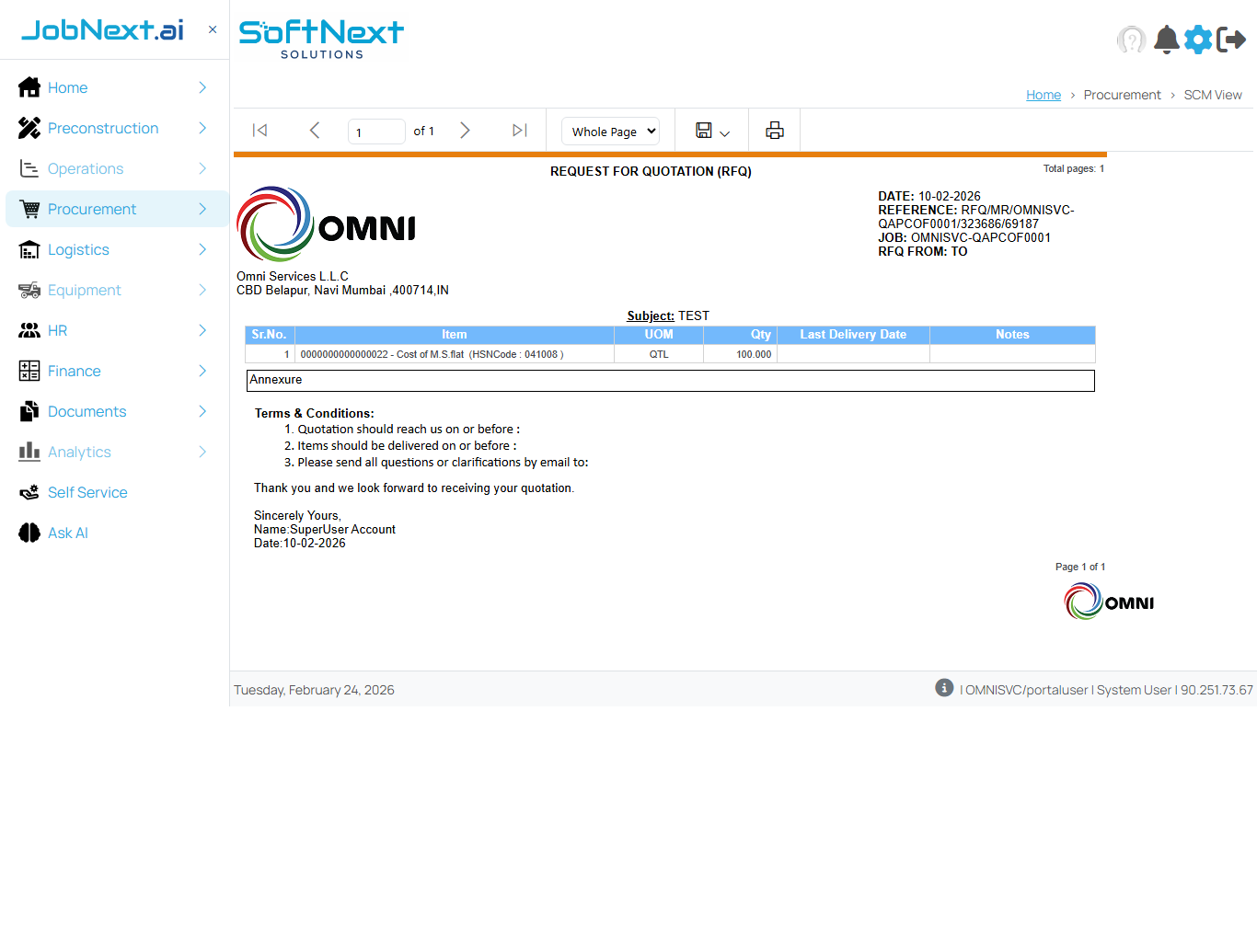Screen dimensions: 1257x952
Task: Open the Whole Page zoom dropdown
Action: [610, 131]
